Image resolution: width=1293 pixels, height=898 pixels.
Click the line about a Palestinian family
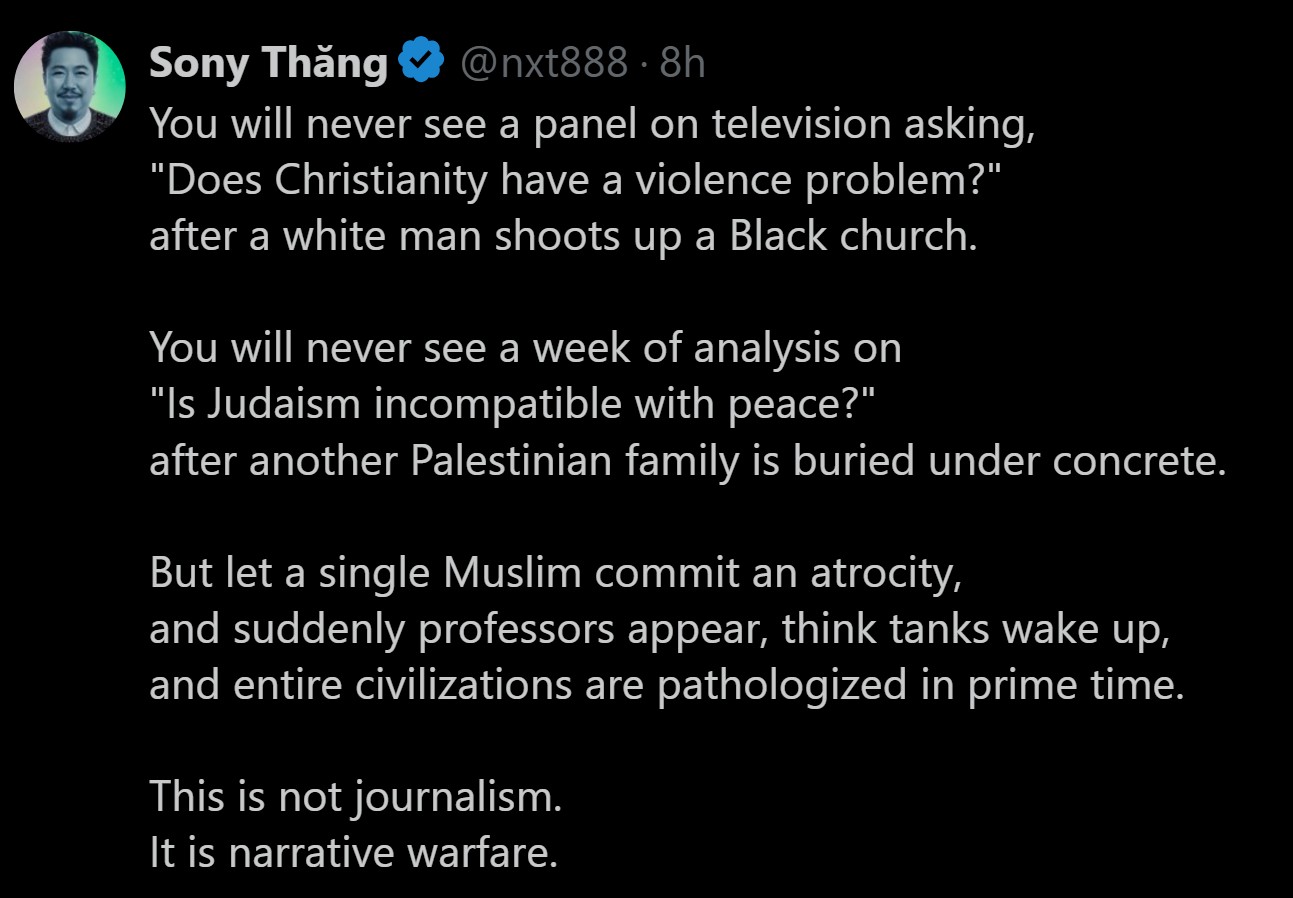pyautogui.click(x=687, y=460)
